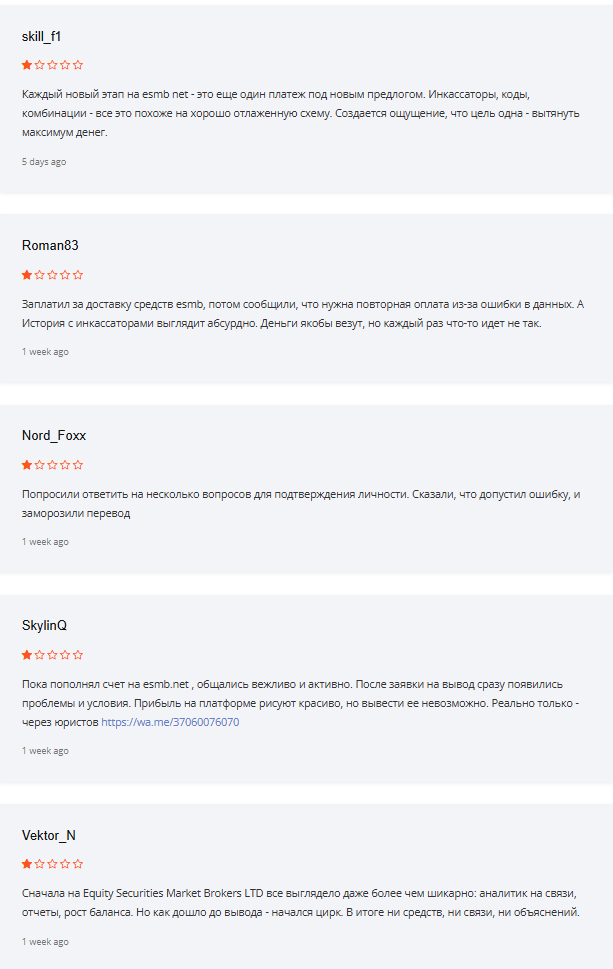Click the timestamp under Roman83's review
The width and height of the screenshot is (613, 969).
[45, 352]
